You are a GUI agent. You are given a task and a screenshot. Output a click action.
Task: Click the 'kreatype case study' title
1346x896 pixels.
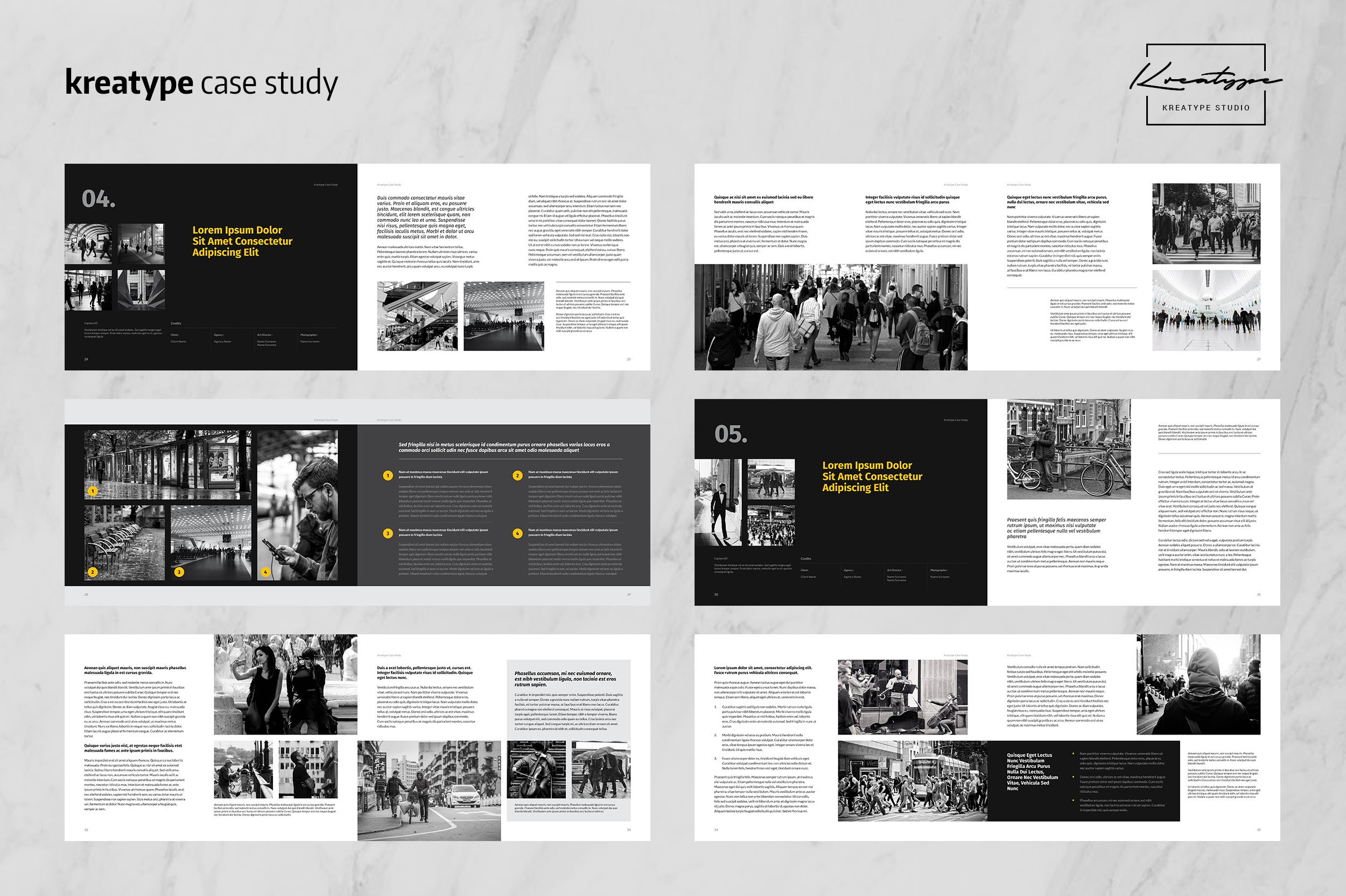(x=202, y=83)
